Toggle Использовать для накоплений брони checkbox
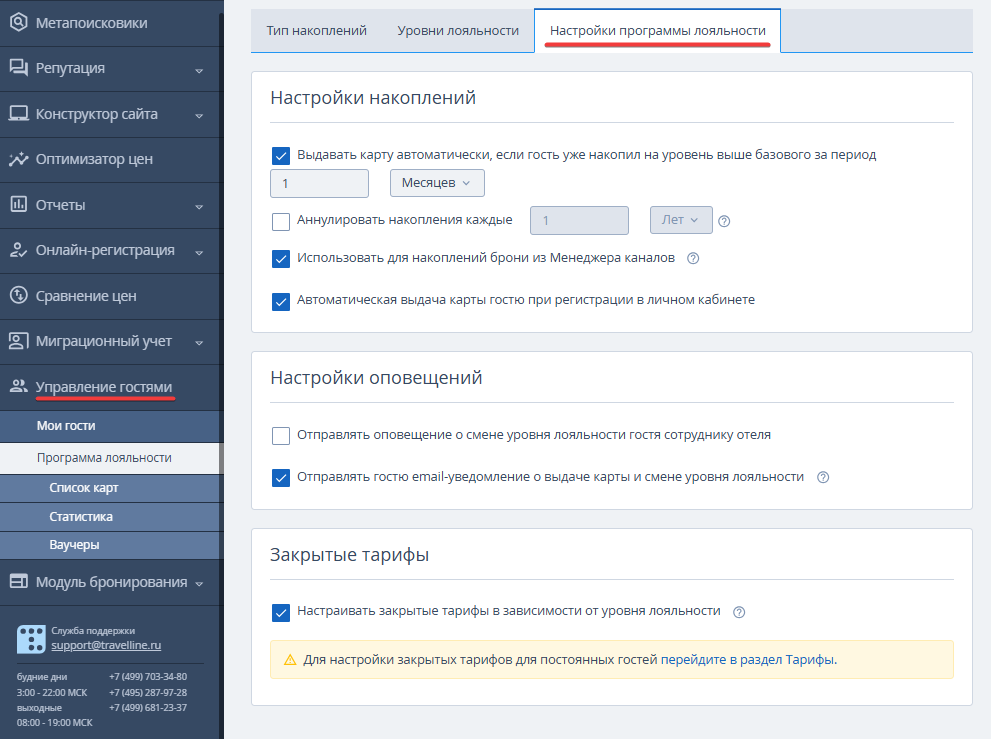Image resolution: width=991 pixels, height=739 pixels. pos(281,259)
